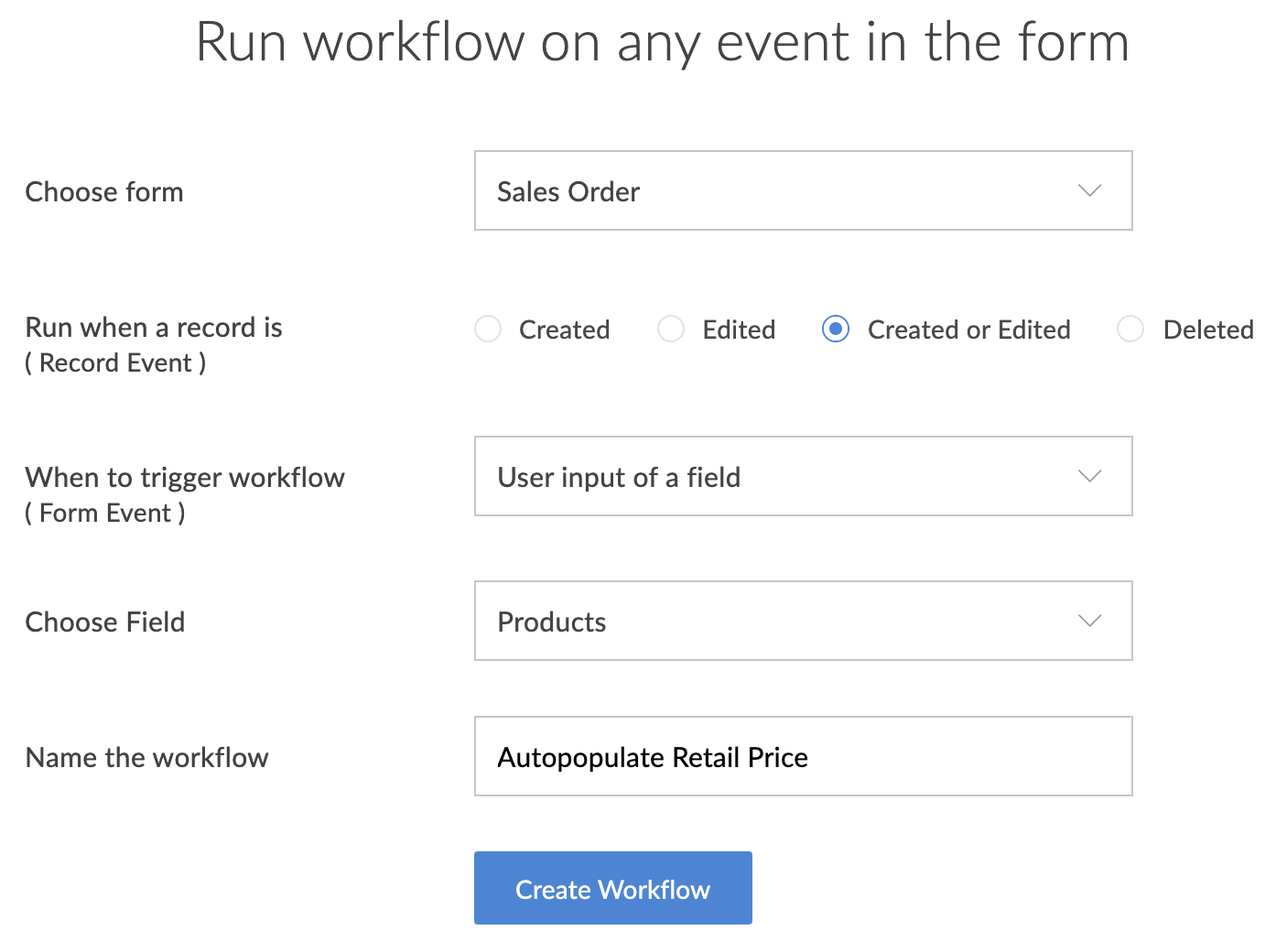
Task: Click the "Choose Field" label
Action: tap(105, 622)
